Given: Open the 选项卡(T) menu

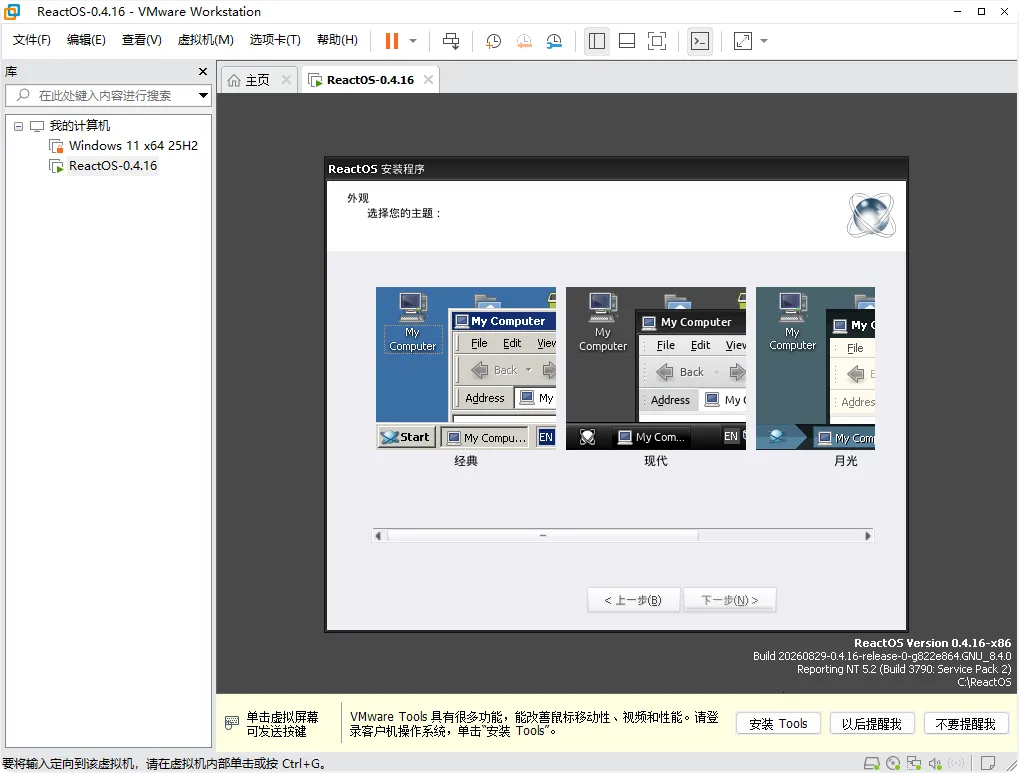Looking at the screenshot, I should 275,40.
